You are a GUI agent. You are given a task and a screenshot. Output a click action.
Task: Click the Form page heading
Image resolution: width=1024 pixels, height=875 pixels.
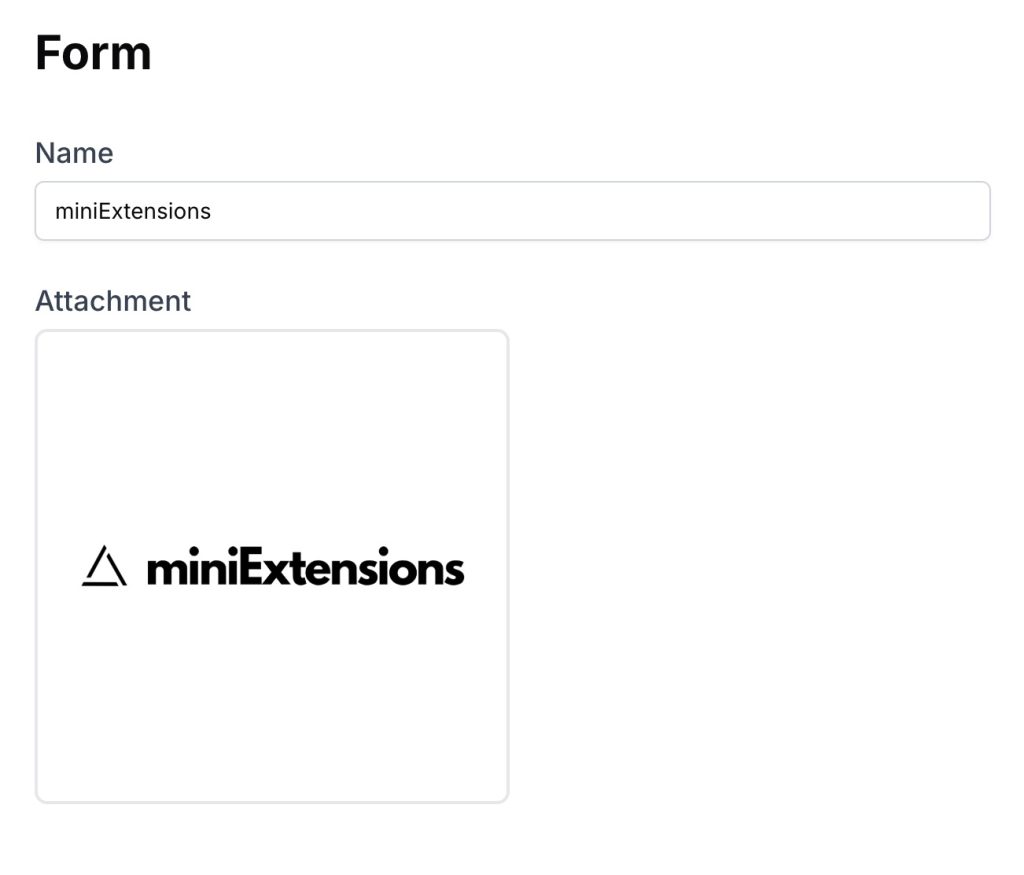click(x=93, y=52)
